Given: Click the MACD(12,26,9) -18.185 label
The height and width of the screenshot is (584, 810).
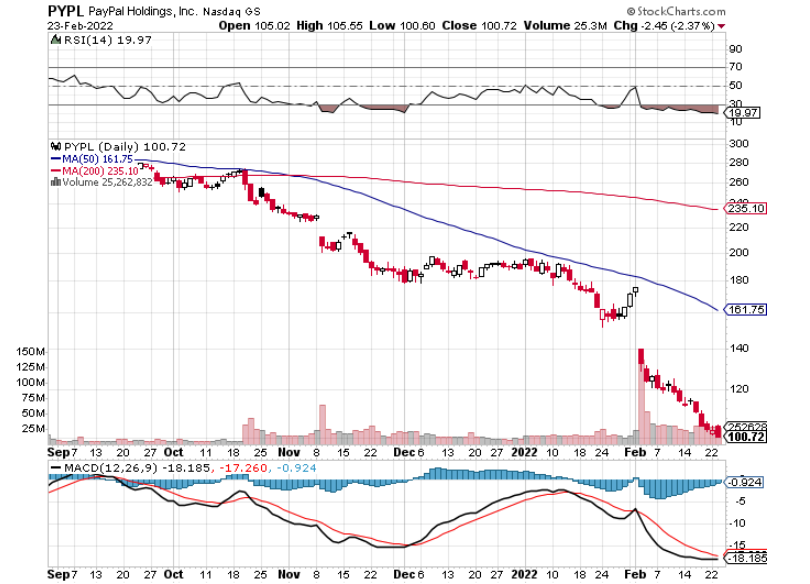Looking at the screenshot, I should coord(136,468).
